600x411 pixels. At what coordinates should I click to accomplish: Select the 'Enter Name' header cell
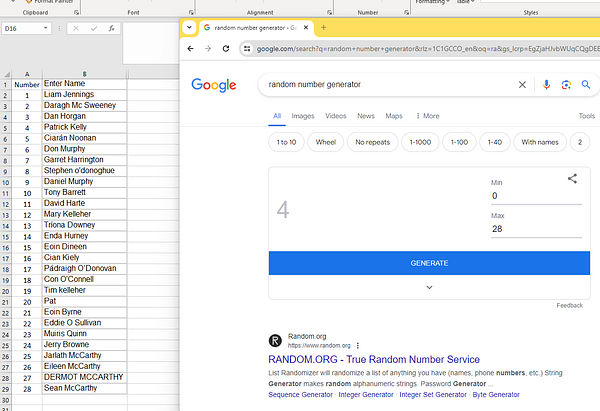[85, 84]
